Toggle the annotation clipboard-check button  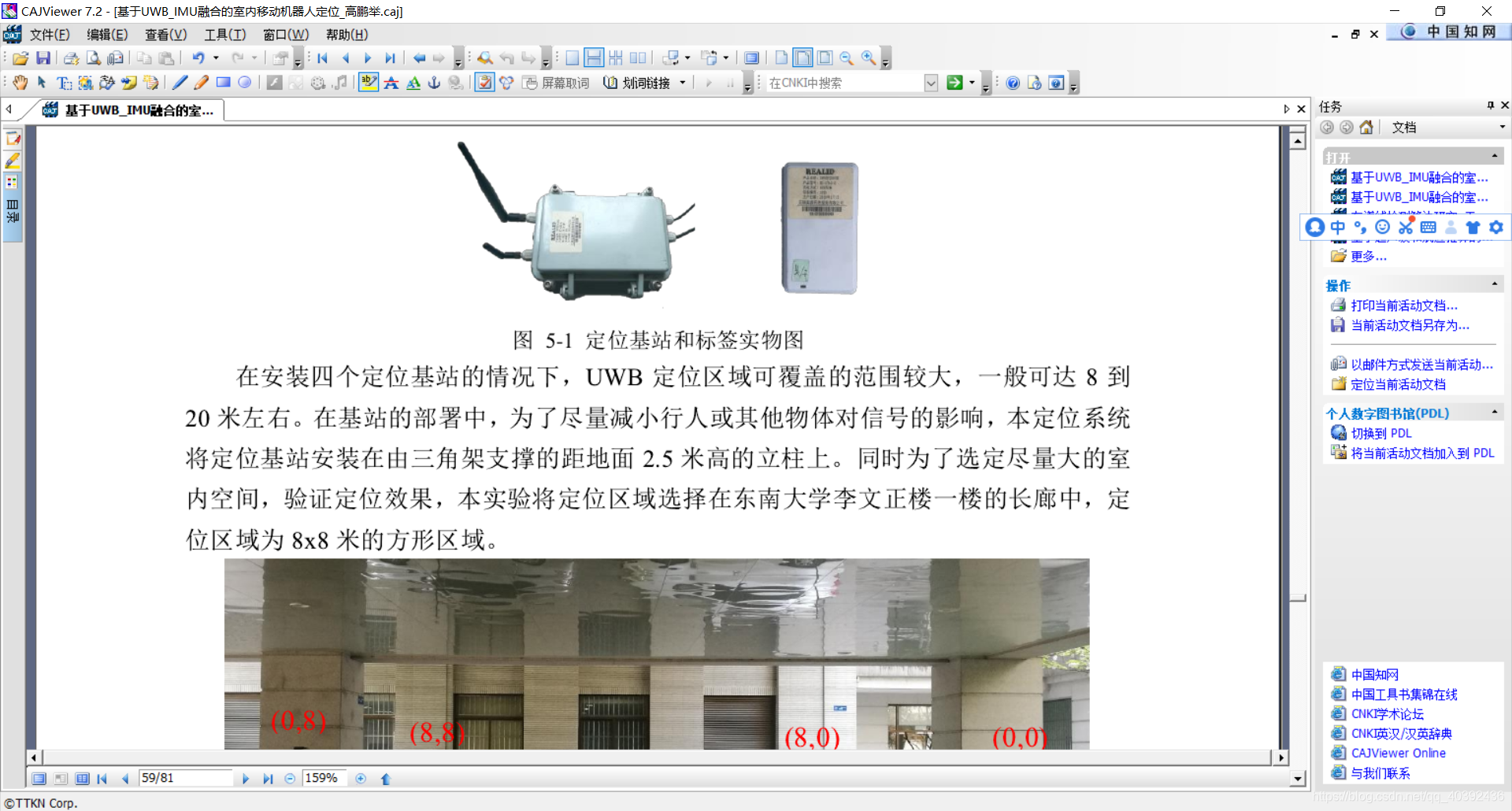tap(485, 83)
